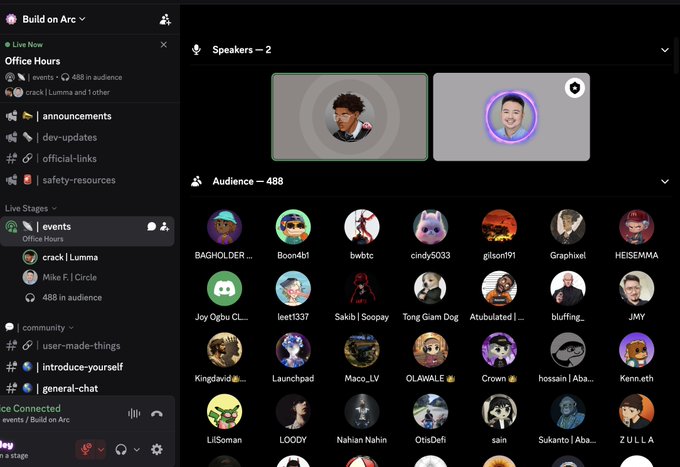Open Launchpad audience member avatar
Screen dimensions: 680x467
coord(293,350)
